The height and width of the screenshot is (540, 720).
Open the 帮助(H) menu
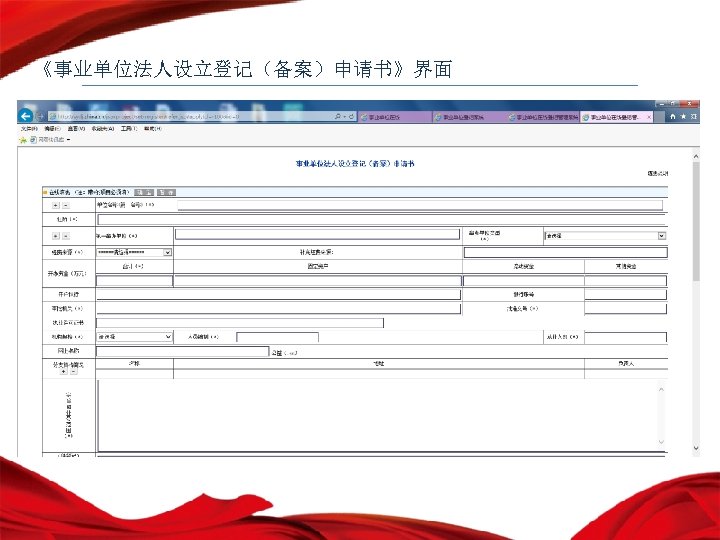(152, 129)
